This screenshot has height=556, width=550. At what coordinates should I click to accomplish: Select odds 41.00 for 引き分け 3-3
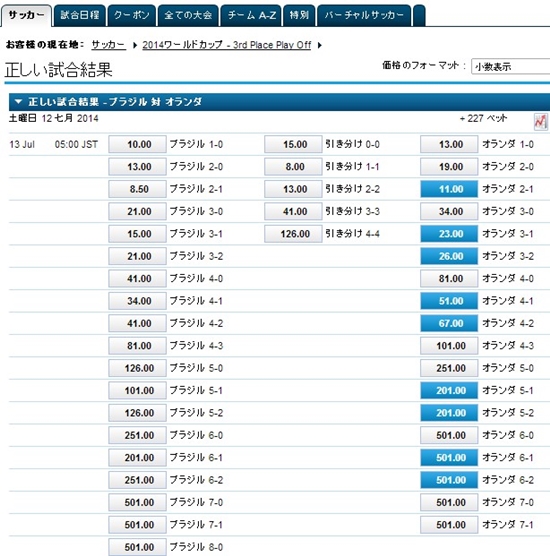point(293,211)
